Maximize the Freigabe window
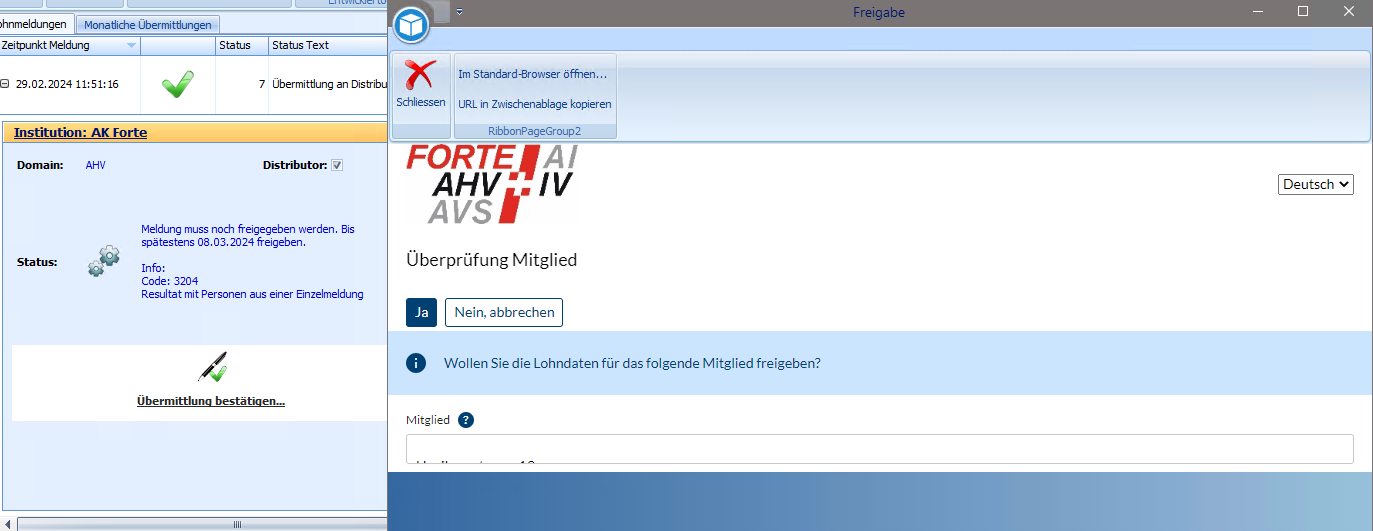 click(x=1303, y=12)
